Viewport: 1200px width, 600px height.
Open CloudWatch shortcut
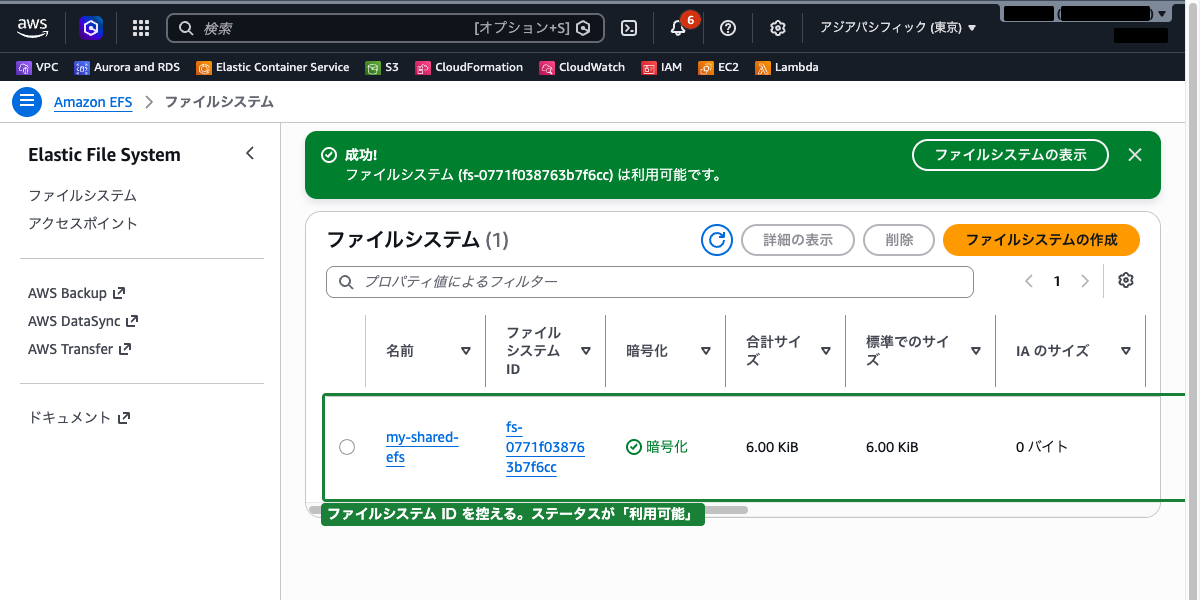582,67
